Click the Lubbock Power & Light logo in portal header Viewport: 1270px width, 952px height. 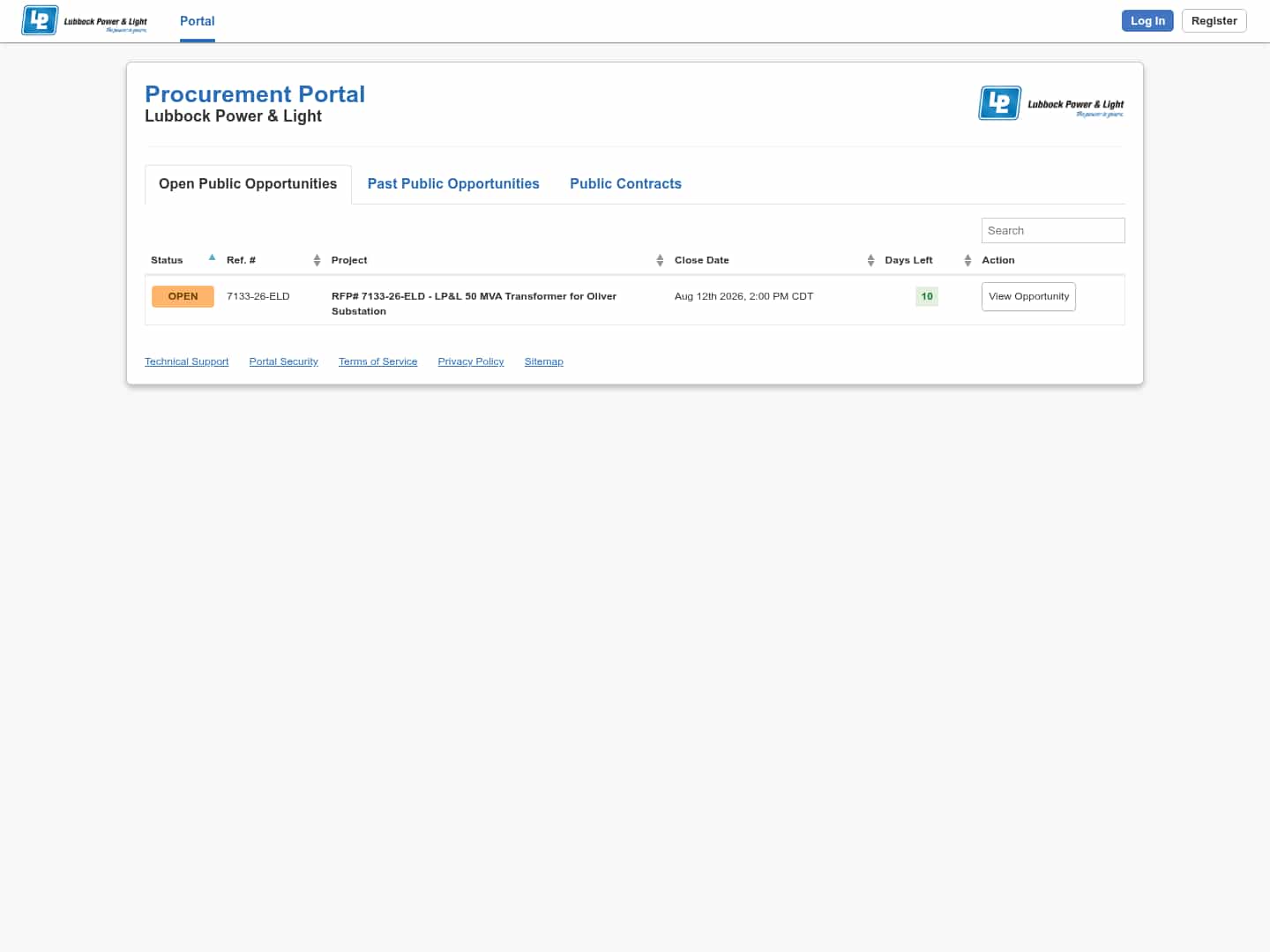click(x=1051, y=103)
